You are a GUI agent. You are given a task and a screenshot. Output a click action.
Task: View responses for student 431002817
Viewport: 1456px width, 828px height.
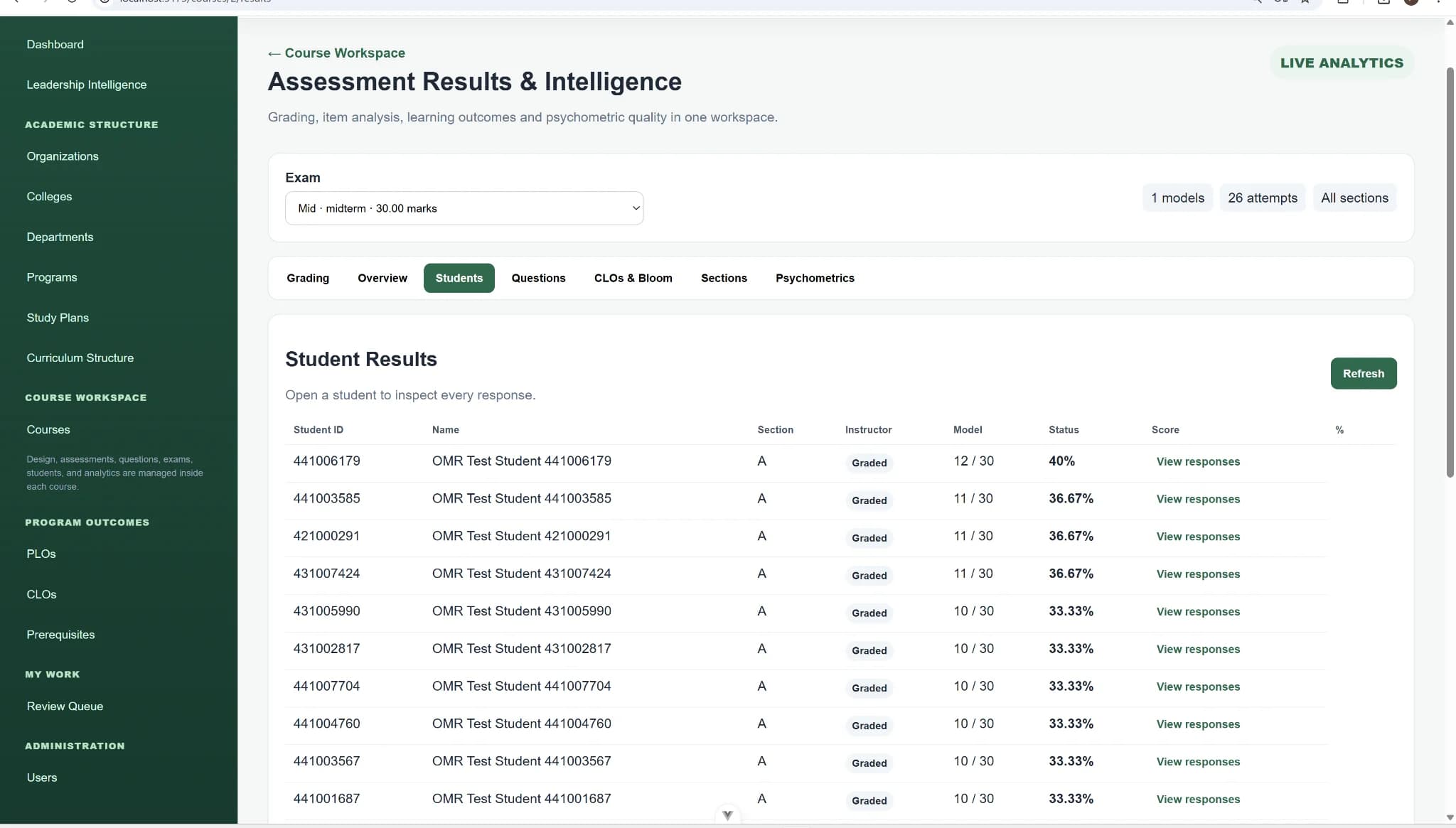click(1198, 650)
